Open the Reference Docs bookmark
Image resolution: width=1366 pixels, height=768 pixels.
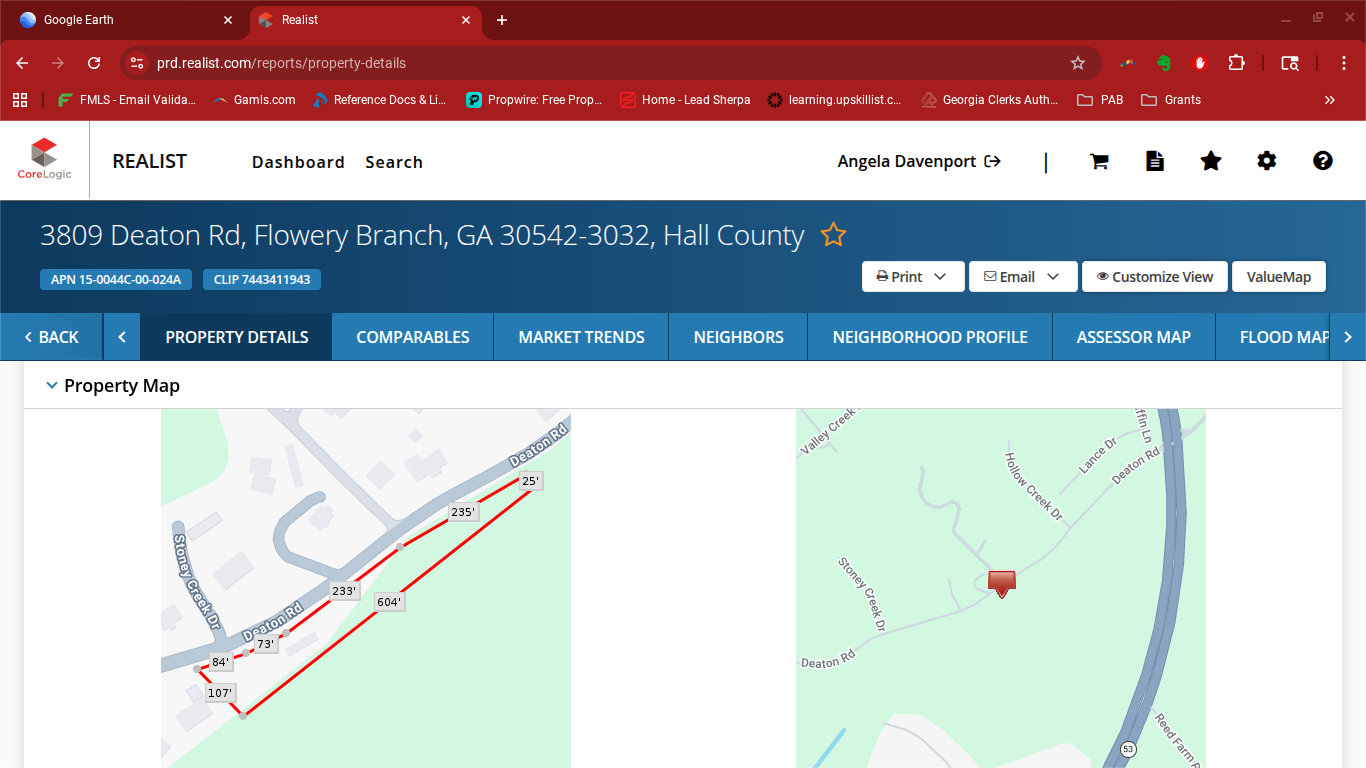(x=379, y=100)
